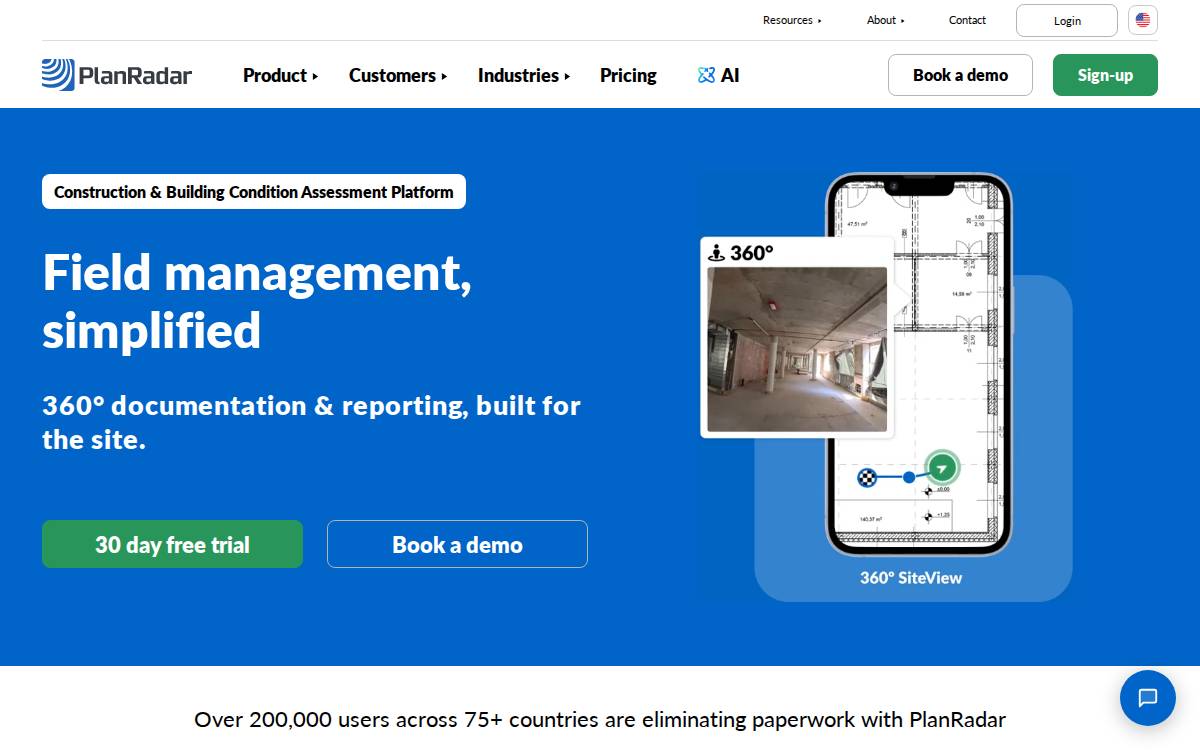Open the 360° site photo thumbnail

click(797, 349)
